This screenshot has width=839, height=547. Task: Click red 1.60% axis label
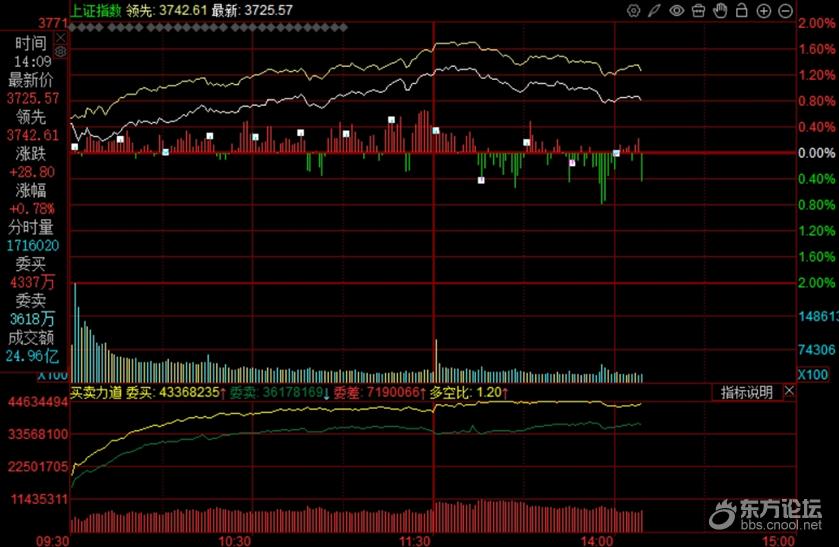click(x=817, y=49)
